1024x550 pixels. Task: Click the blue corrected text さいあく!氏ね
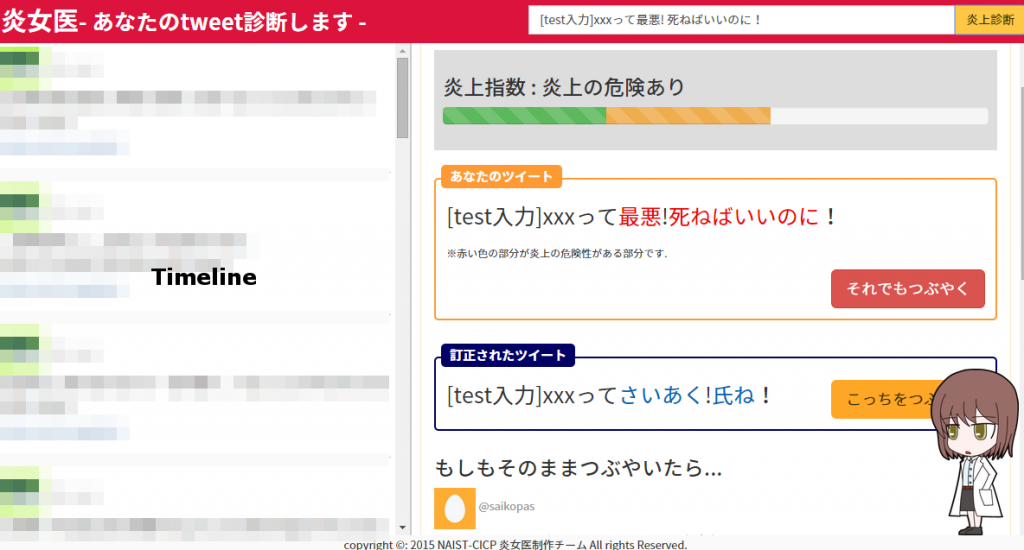pyautogui.click(x=687, y=395)
